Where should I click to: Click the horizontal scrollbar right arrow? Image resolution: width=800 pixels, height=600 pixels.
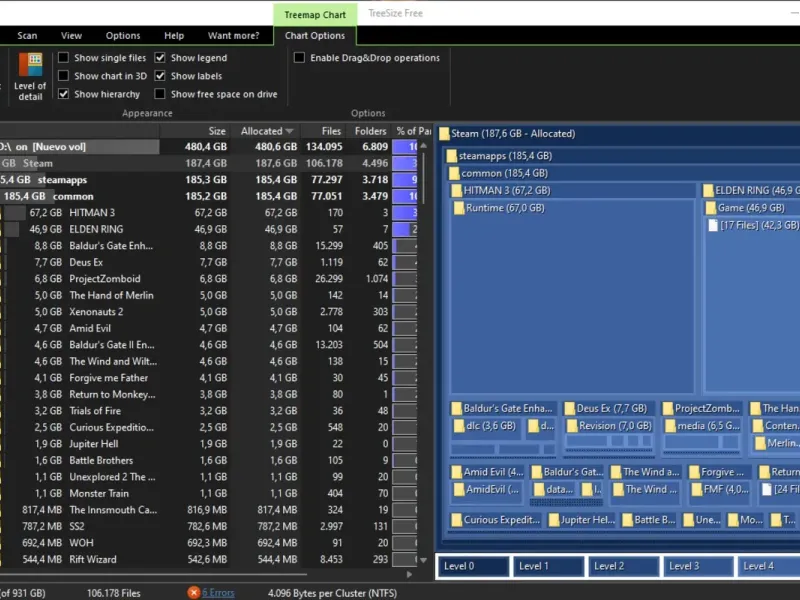(409, 574)
